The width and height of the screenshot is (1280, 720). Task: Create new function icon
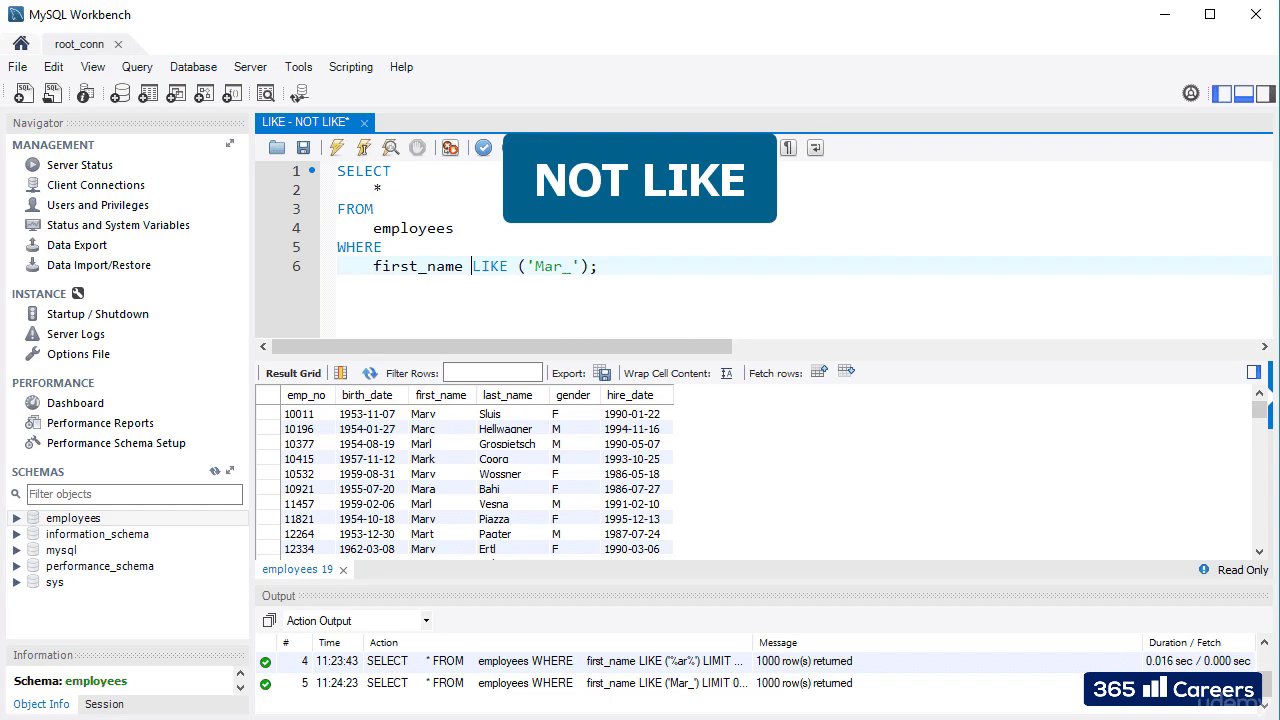232,94
